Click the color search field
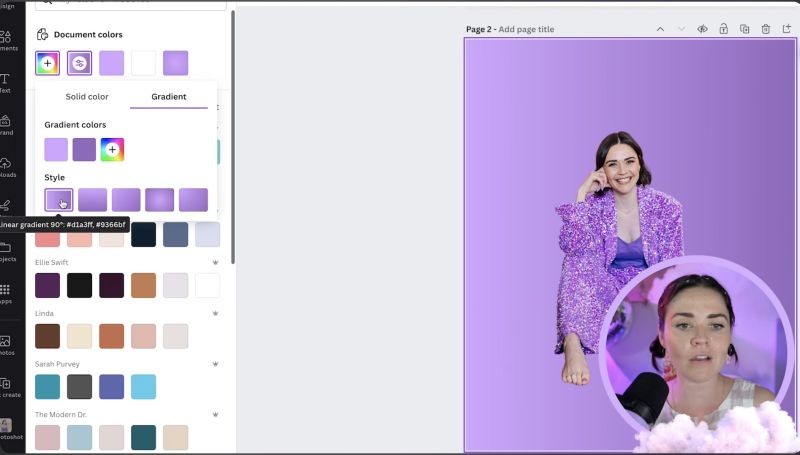800x455 pixels. [131, 5]
